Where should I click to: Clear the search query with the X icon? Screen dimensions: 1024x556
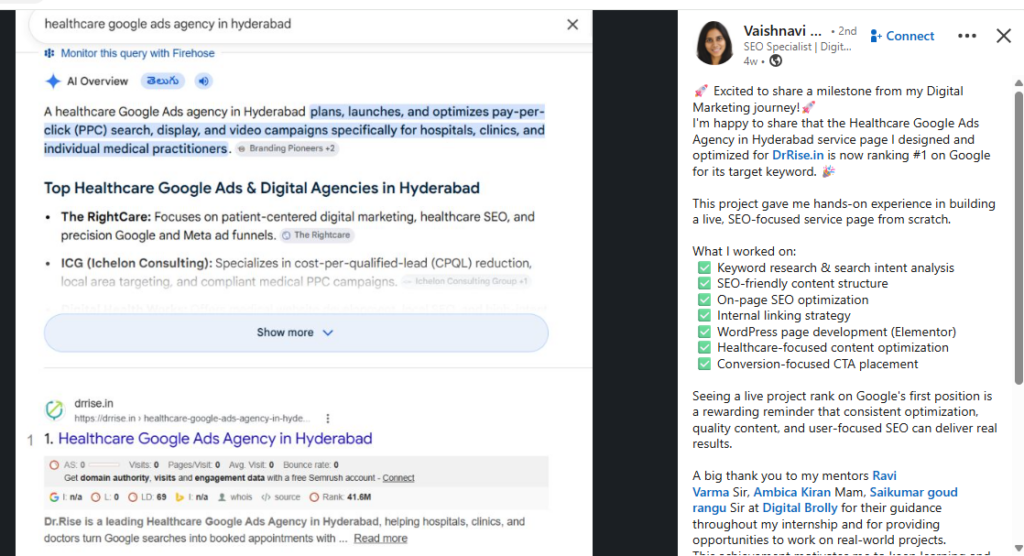(x=572, y=25)
